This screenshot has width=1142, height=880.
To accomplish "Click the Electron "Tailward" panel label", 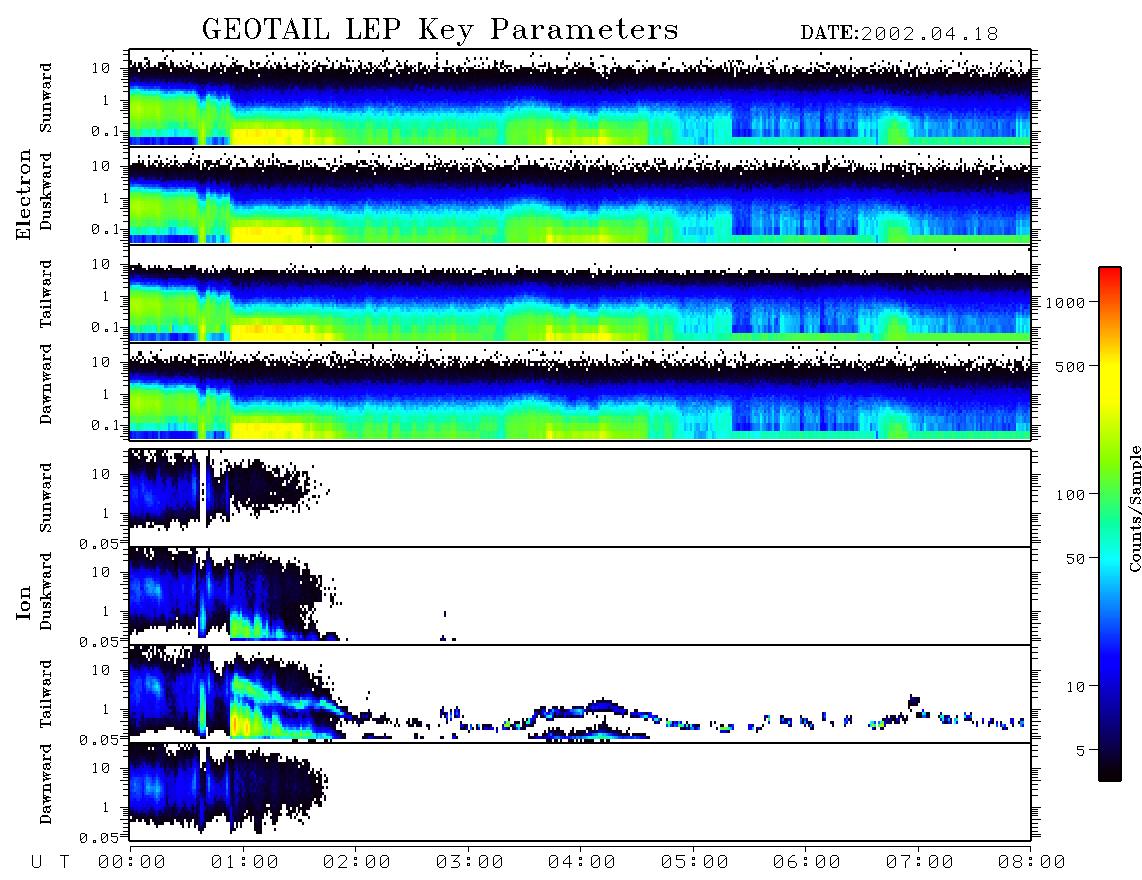I will click(x=46, y=294).
